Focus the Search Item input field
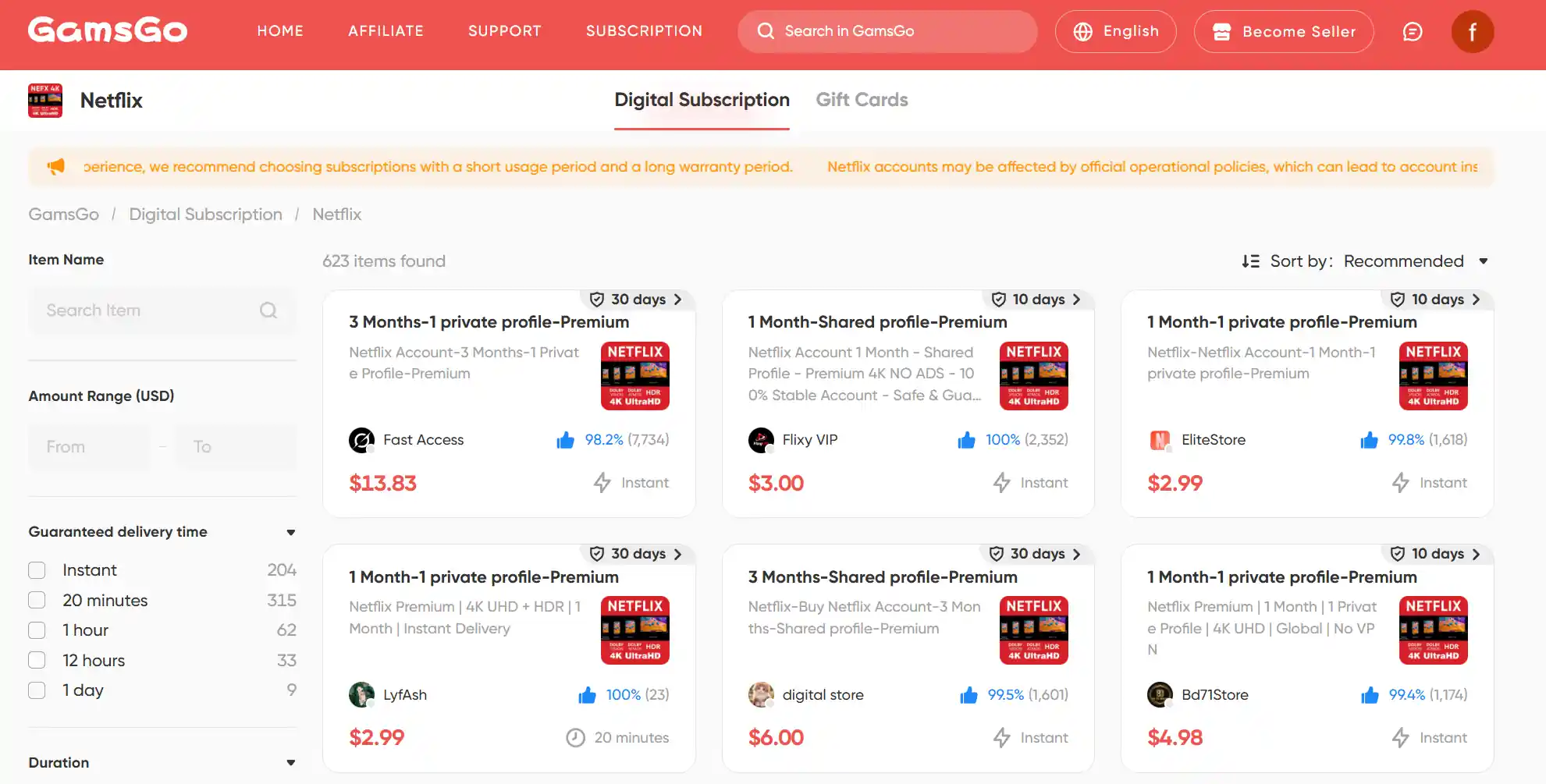The image size is (1546, 784). click(162, 310)
